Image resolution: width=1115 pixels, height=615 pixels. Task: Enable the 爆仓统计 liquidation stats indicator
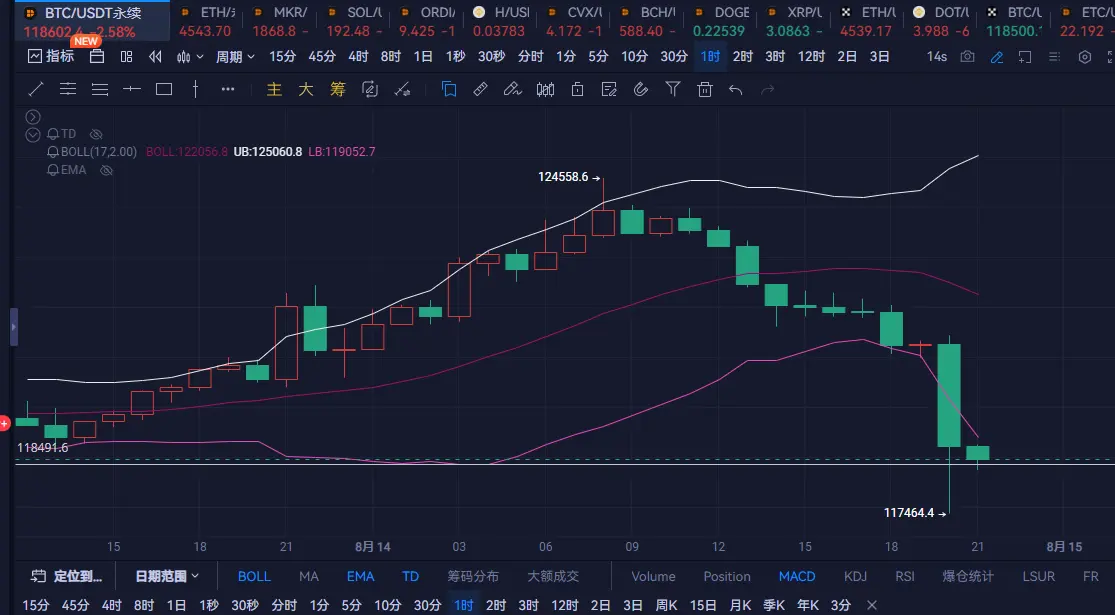(968, 576)
